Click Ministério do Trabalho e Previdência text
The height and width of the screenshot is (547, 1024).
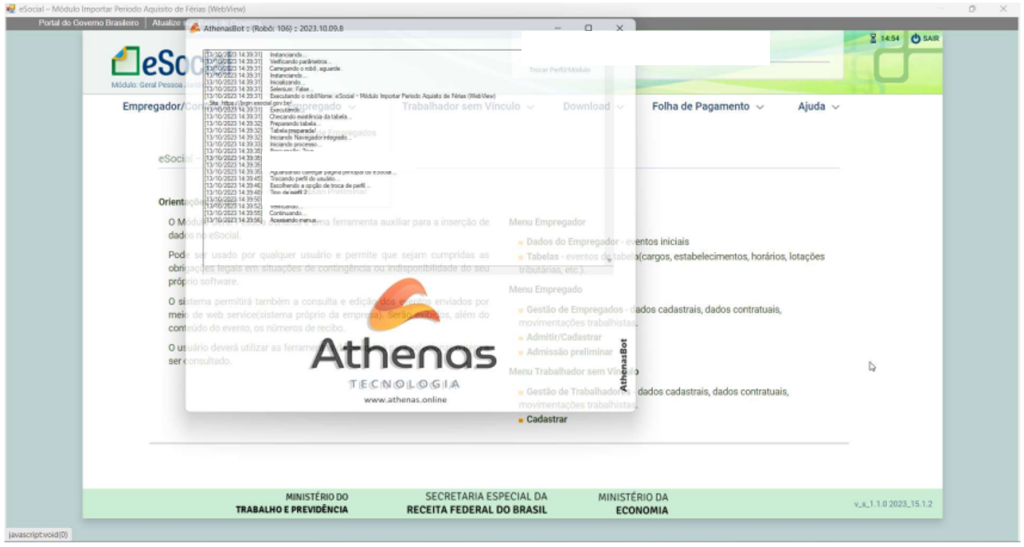(x=292, y=503)
